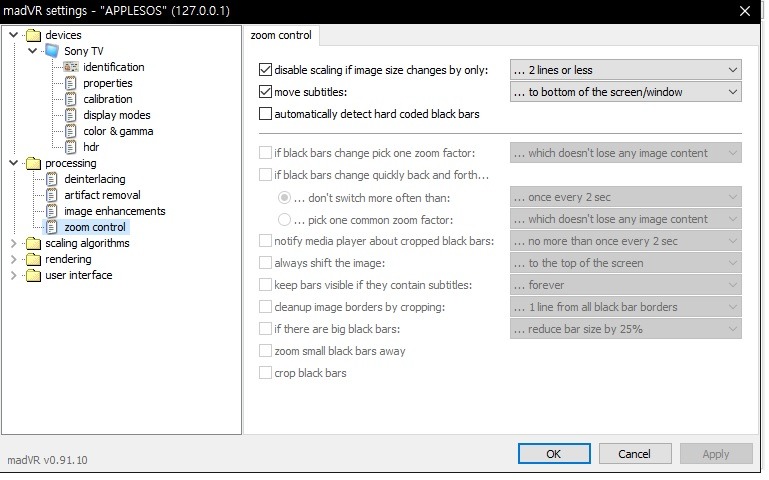The image size is (769, 480).
Task: Click the calibration page icon
Action: point(70,99)
